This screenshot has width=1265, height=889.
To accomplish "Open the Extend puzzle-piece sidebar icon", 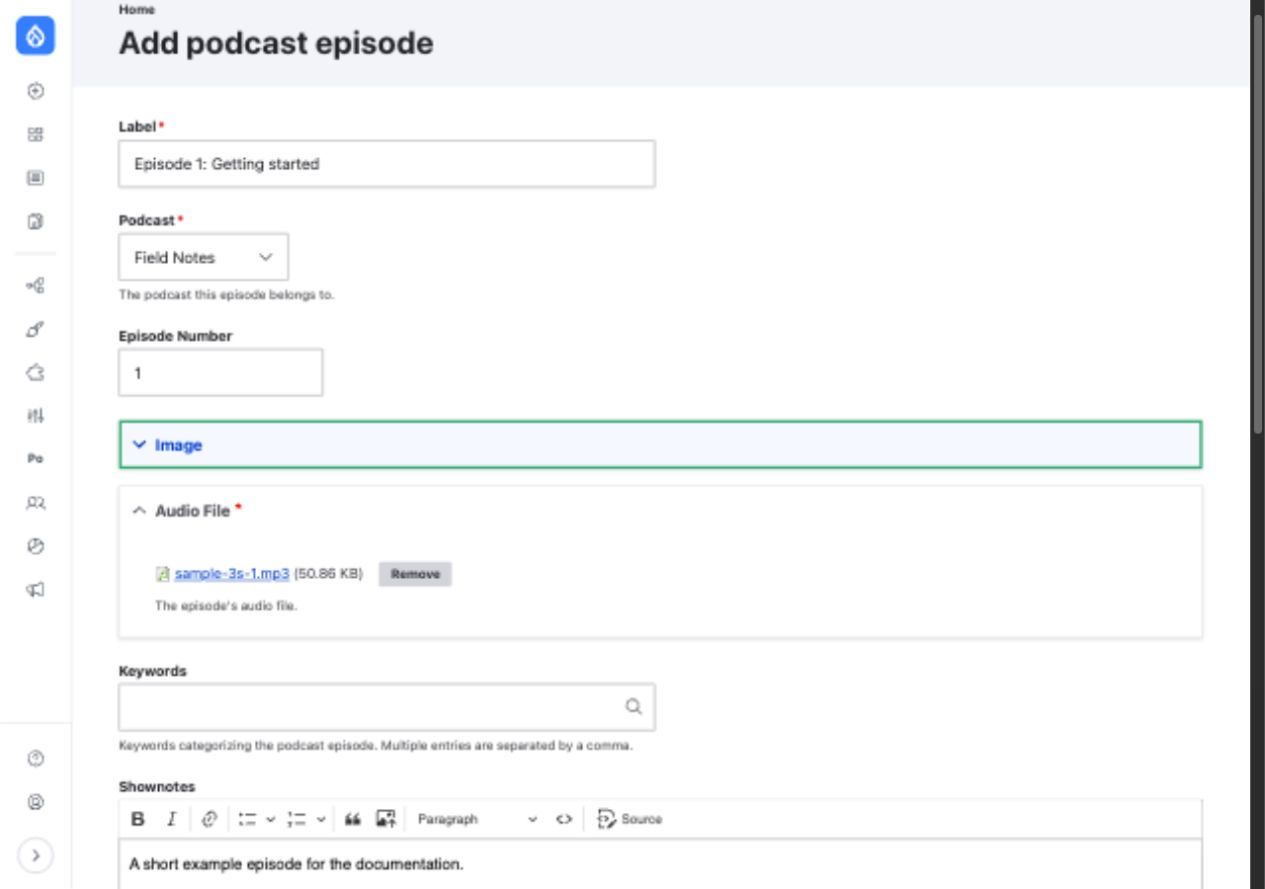I will click(x=35, y=372).
